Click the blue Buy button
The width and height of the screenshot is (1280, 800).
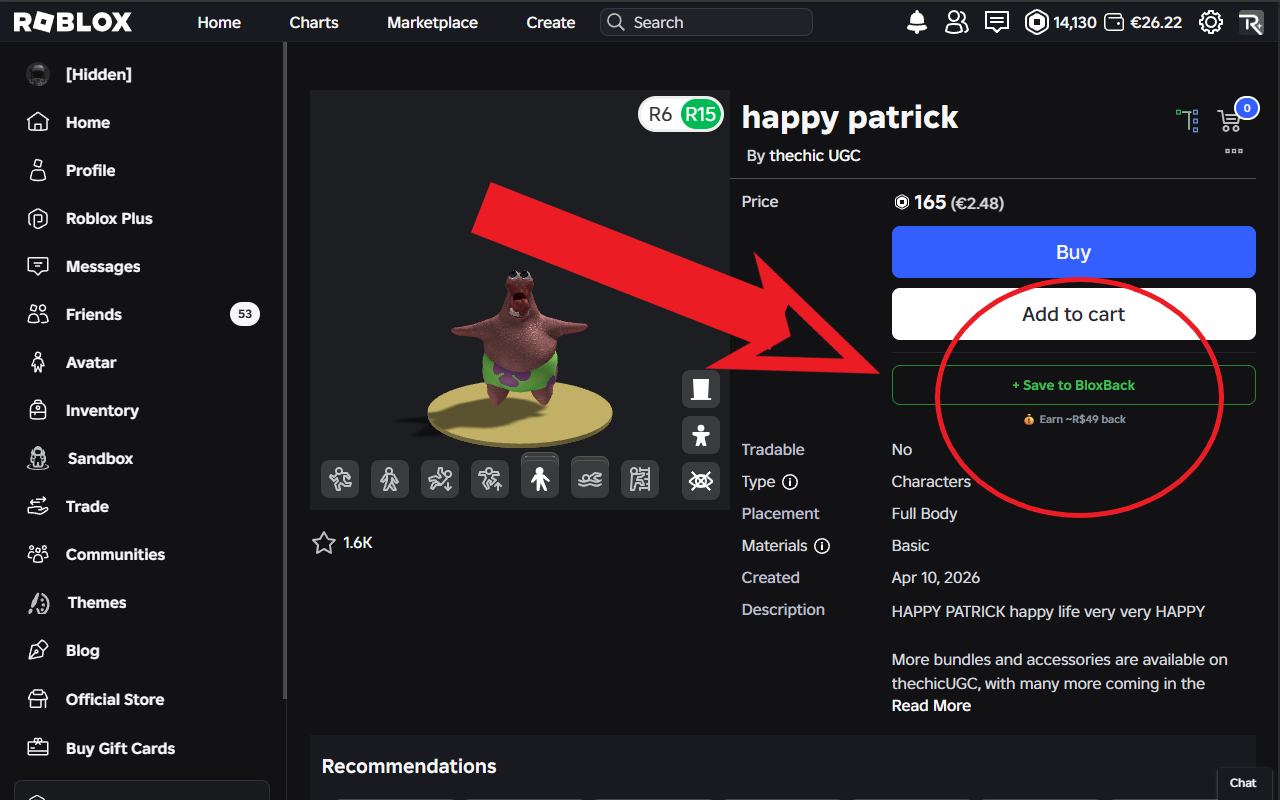point(1073,252)
